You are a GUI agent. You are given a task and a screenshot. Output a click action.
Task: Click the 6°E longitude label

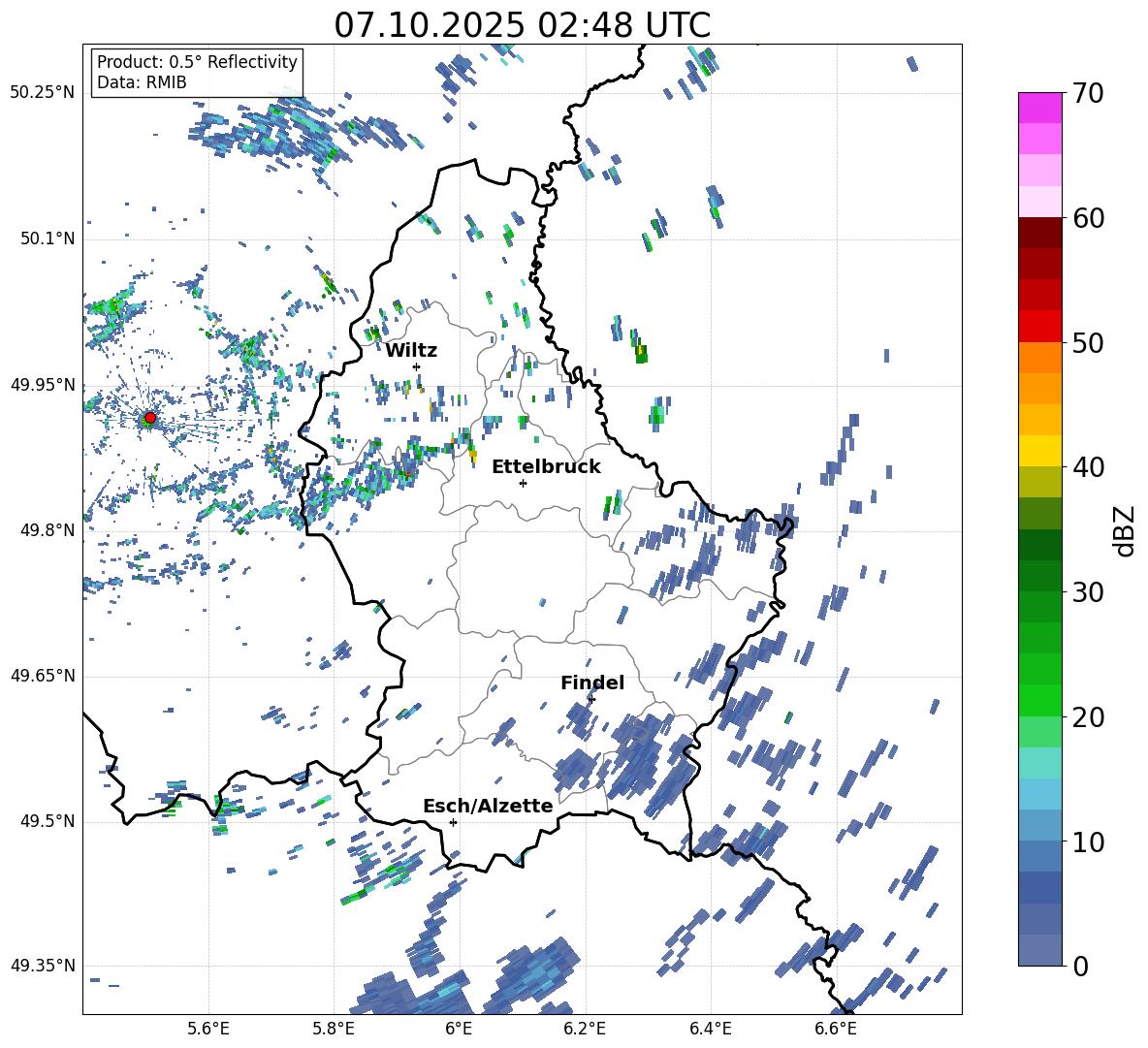coord(459,1029)
